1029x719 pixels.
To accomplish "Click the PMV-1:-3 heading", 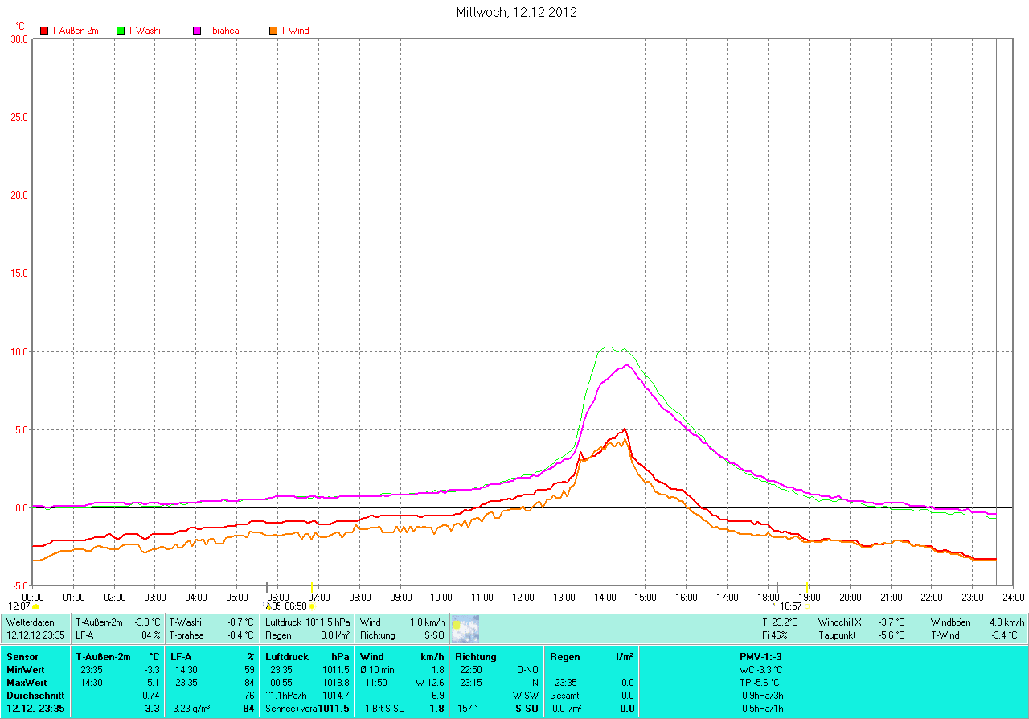I will point(746,657).
